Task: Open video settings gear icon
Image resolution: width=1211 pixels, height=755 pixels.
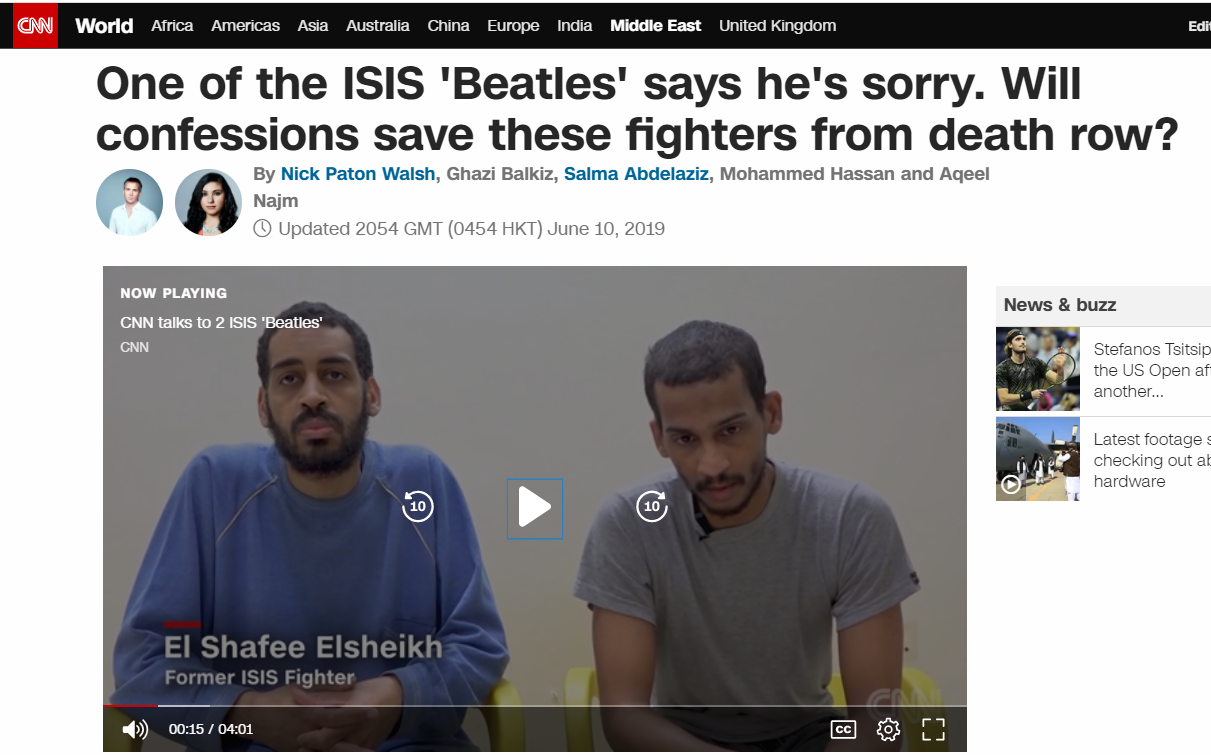Action: 888,729
